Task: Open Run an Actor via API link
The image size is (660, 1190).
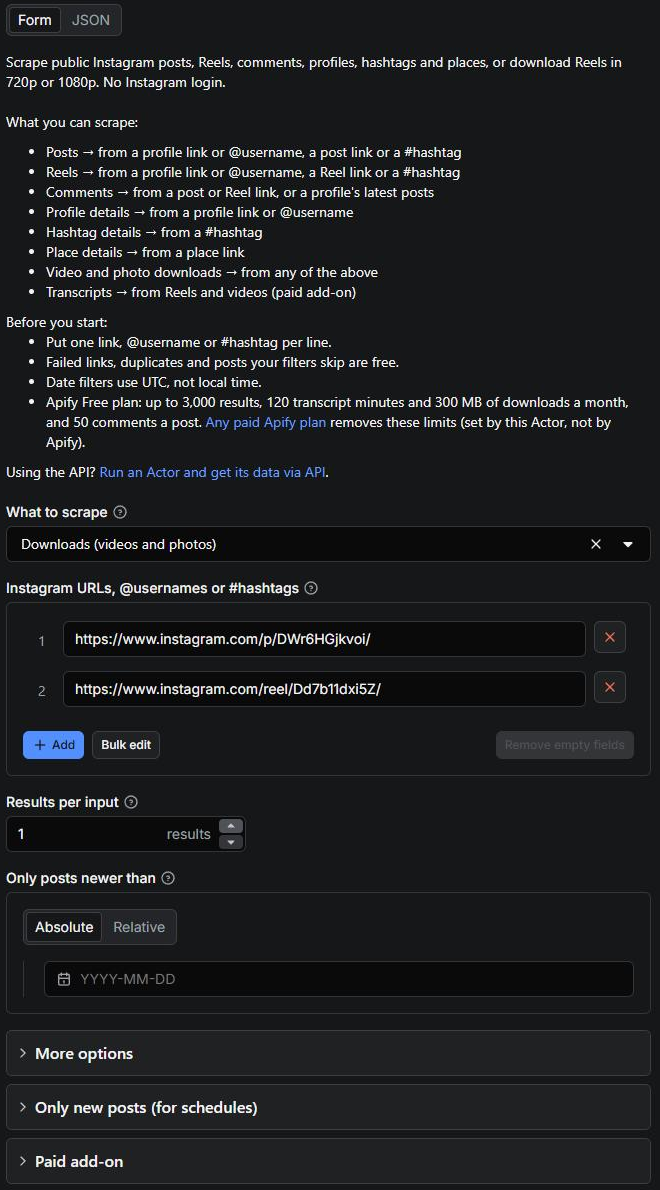Action: click(x=213, y=472)
